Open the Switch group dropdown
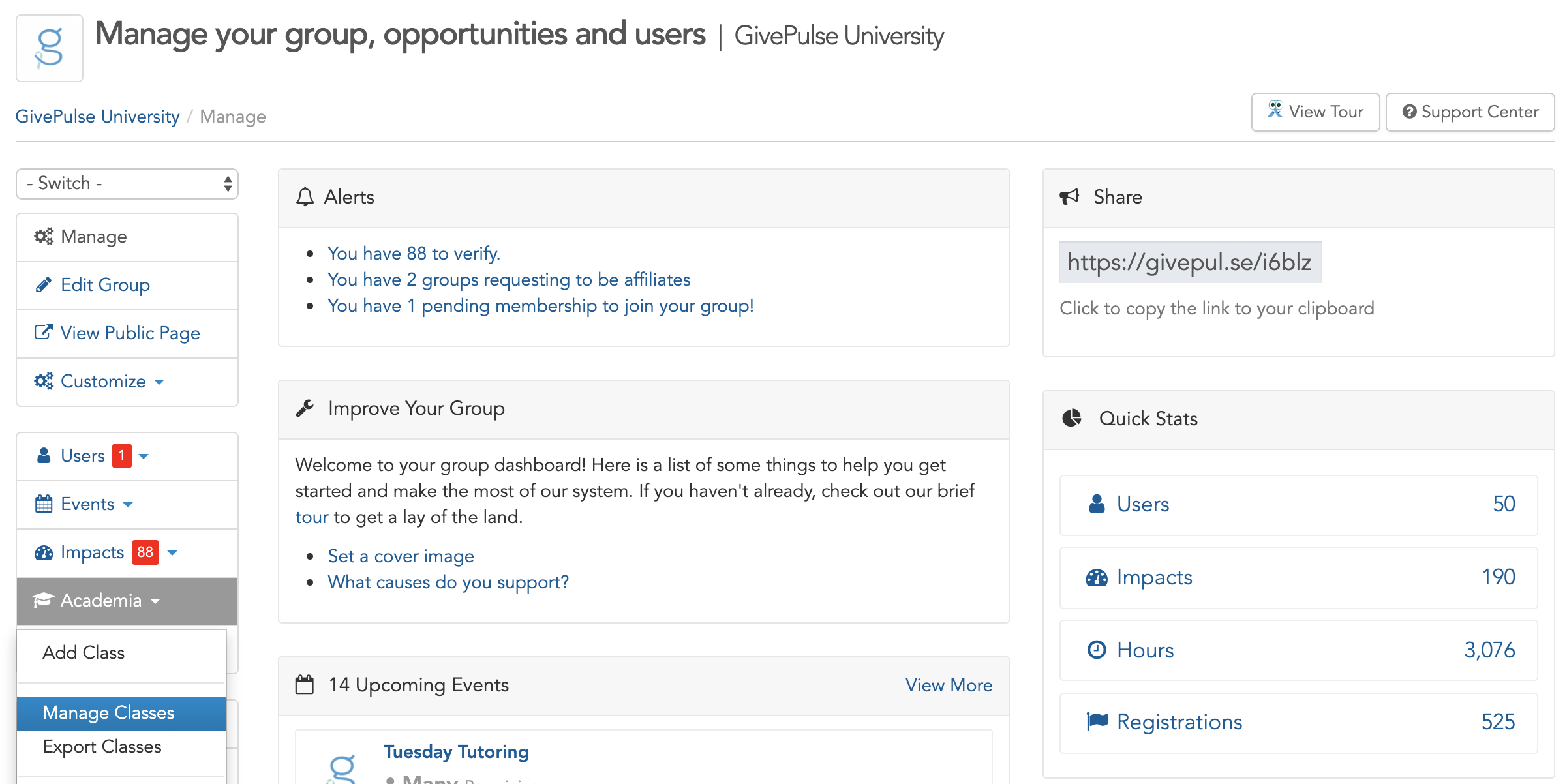This screenshot has height=784, width=1567. click(127, 184)
